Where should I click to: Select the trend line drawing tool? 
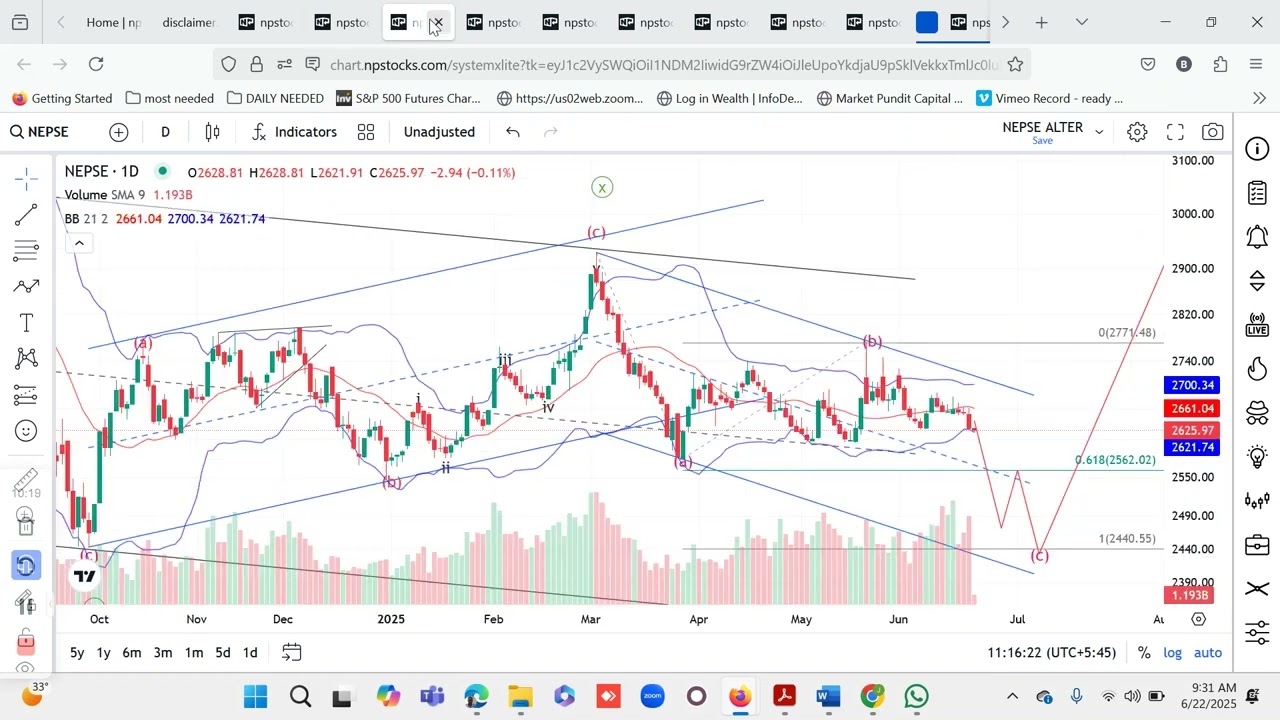(27, 214)
